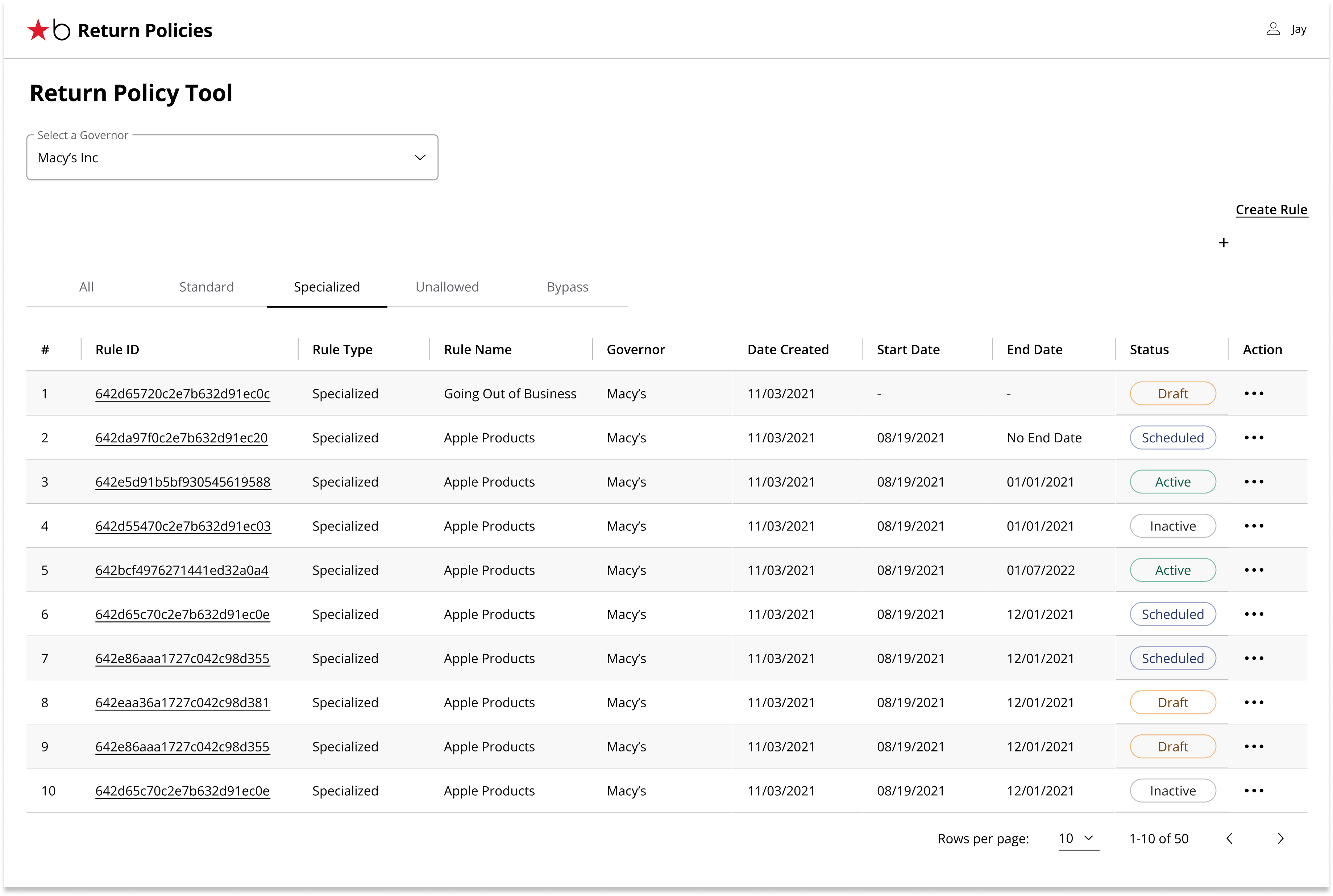Open rule 642bcf4976271441ed32a0a4
This screenshot has width=1333, height=896.
(182, 570)
